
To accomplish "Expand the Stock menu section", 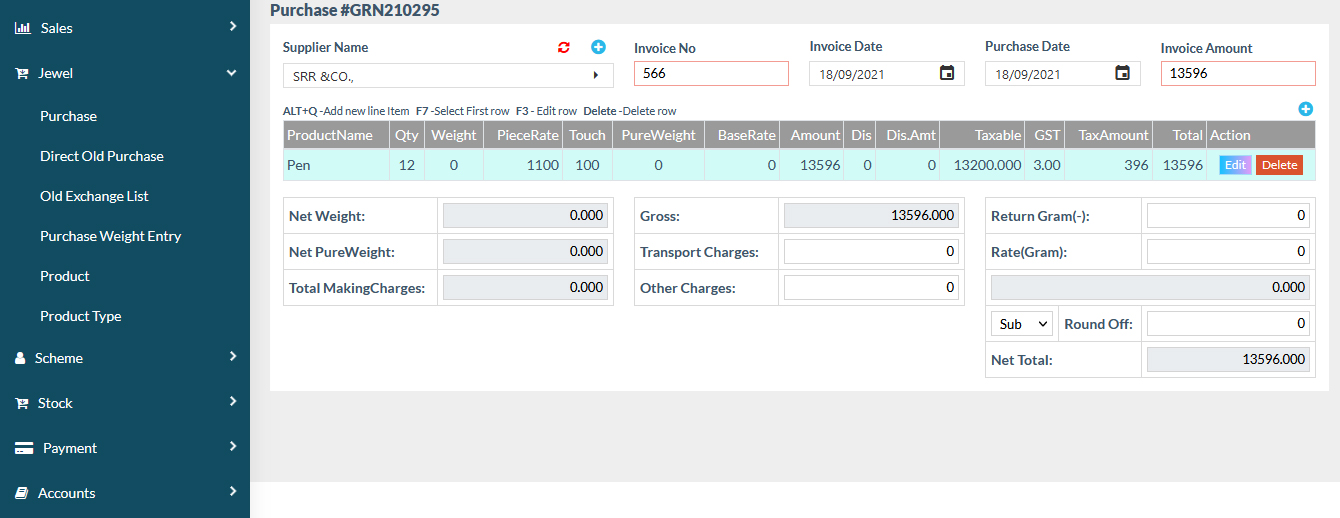I will click(232, 402).
